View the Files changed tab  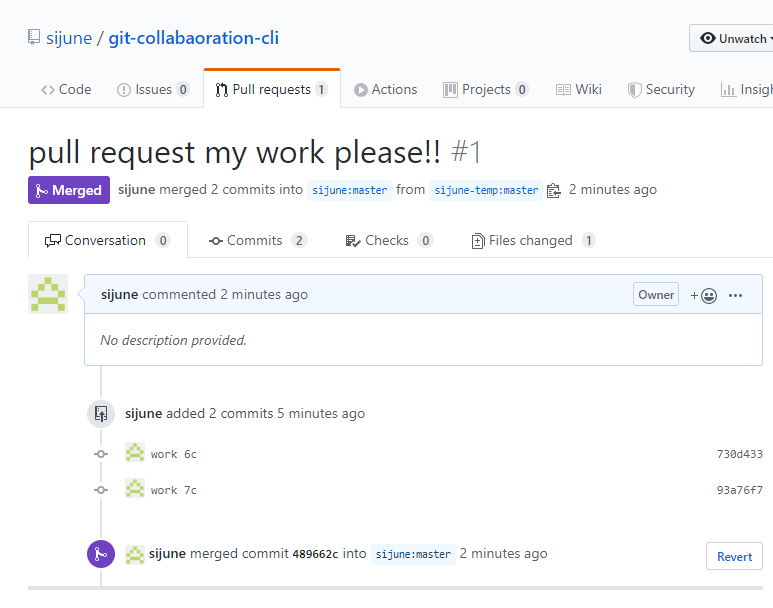[x=534, y=240]
